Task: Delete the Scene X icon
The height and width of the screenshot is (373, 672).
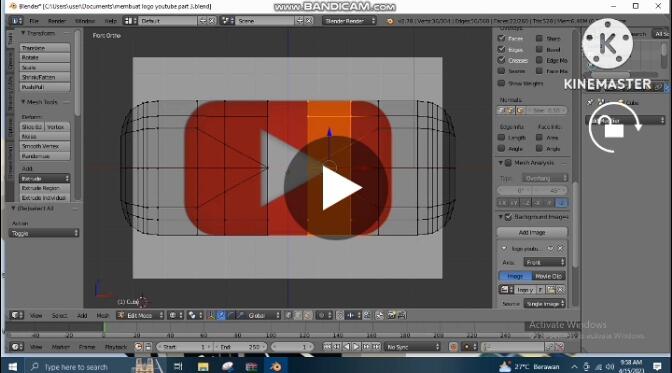Action: [309, 21]
